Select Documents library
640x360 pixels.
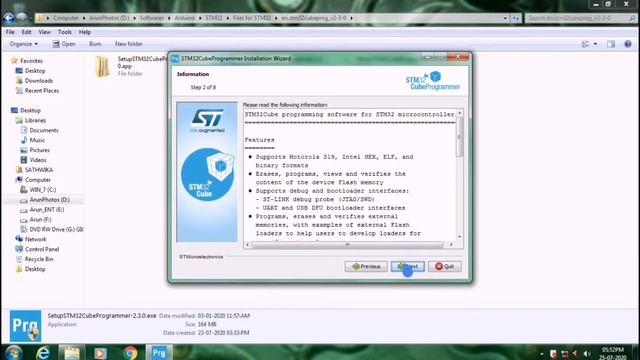click(44, 130)
